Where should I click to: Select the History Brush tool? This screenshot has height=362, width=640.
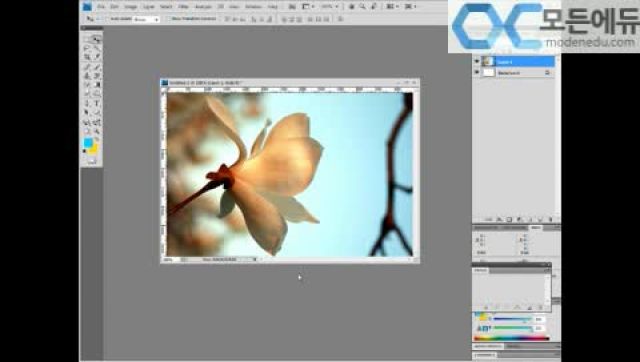pos(96,75)
